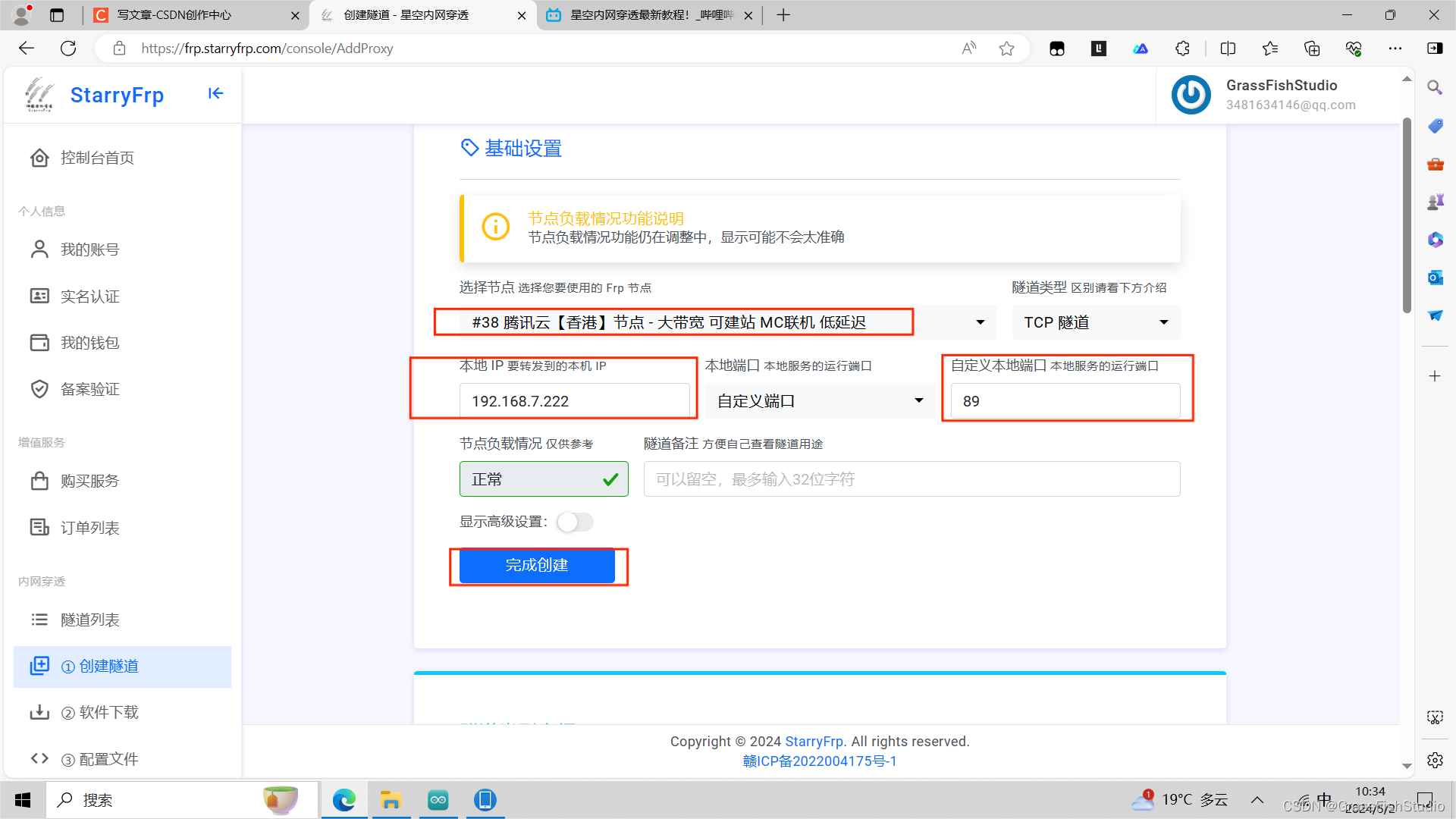1456x819 pixels.
Task: Open the 赣ICP备2022004175号-1 link
Action: coord(819,761)
